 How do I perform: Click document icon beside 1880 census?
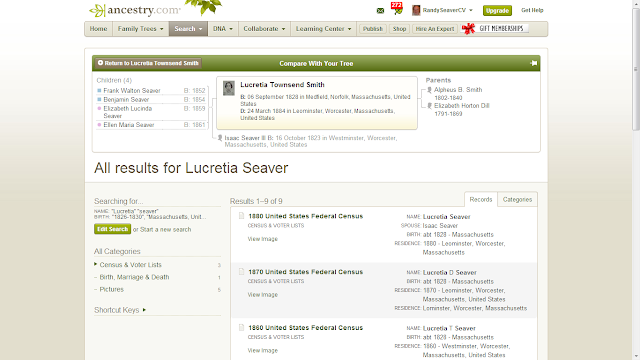coord(241,216)
